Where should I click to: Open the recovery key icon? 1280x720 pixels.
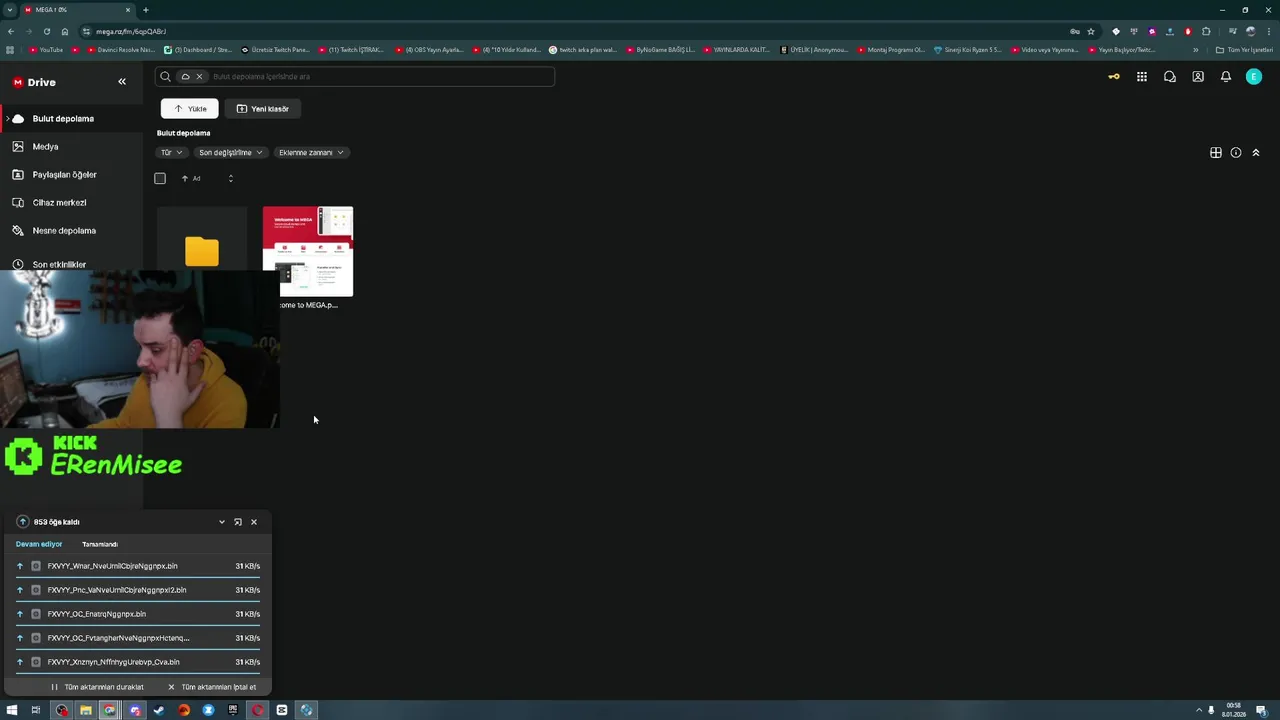tap(1114, 77)
